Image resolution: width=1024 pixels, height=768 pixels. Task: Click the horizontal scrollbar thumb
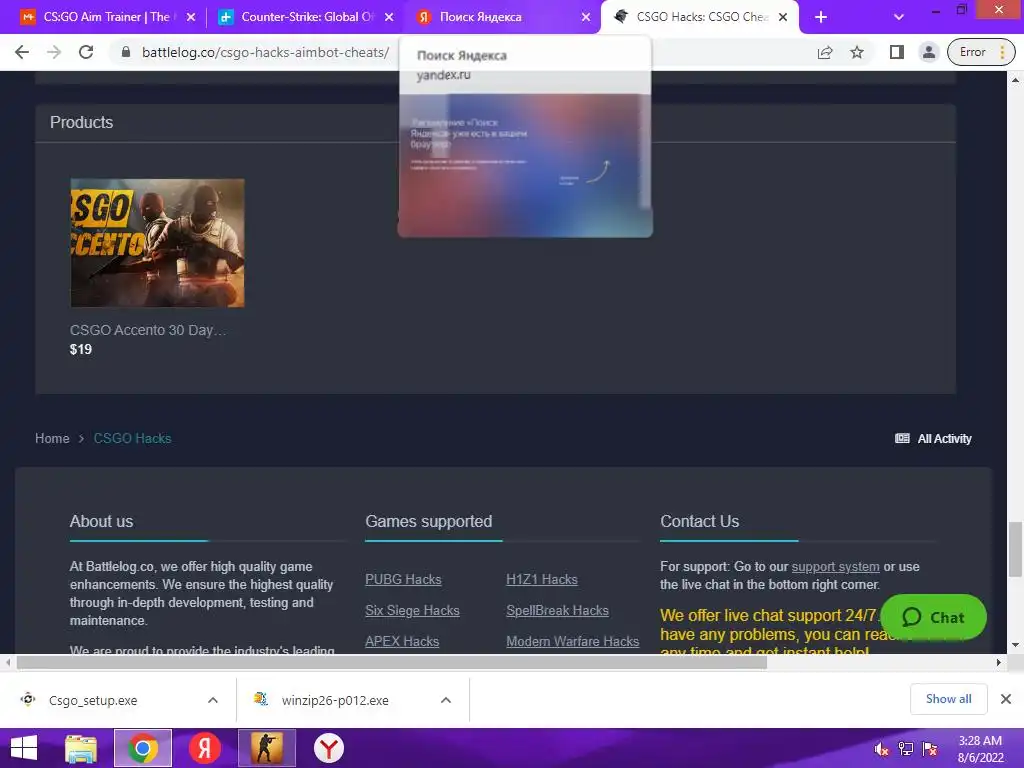391,663
